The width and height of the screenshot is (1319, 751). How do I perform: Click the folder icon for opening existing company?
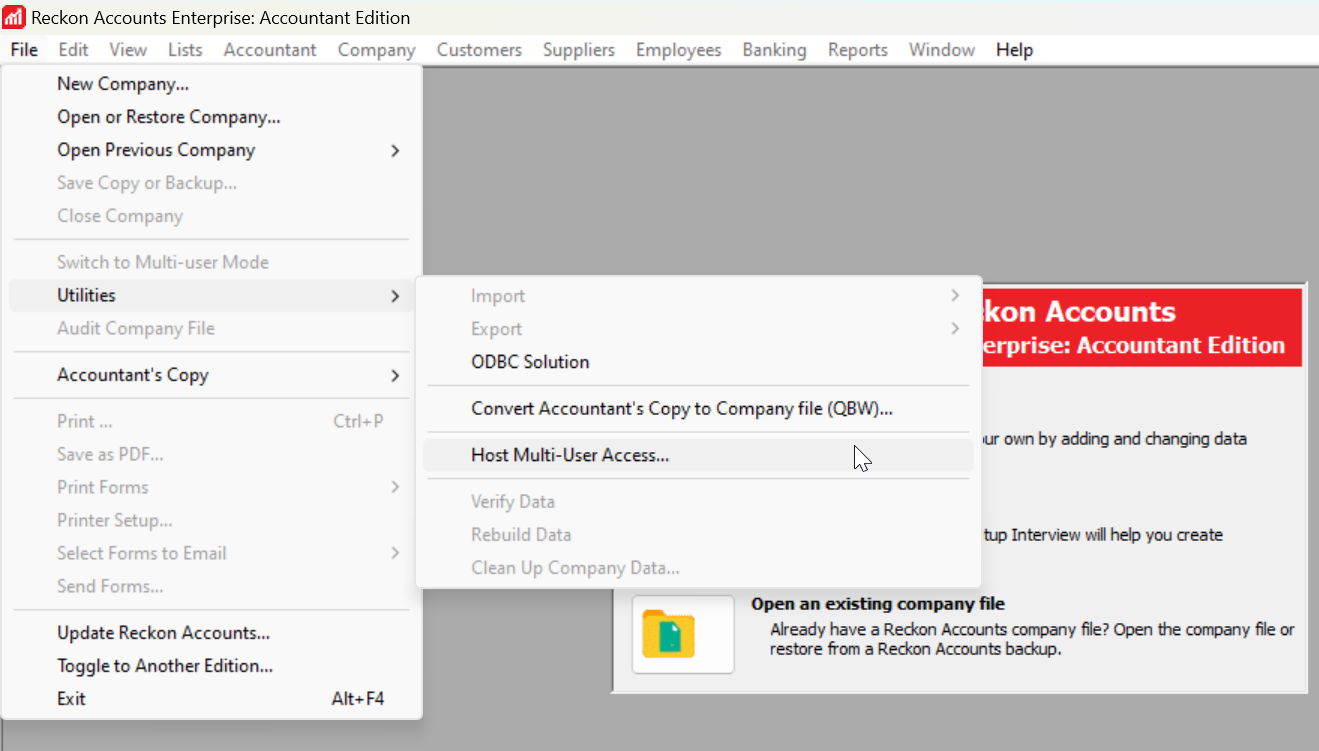(x=683, y=634)
